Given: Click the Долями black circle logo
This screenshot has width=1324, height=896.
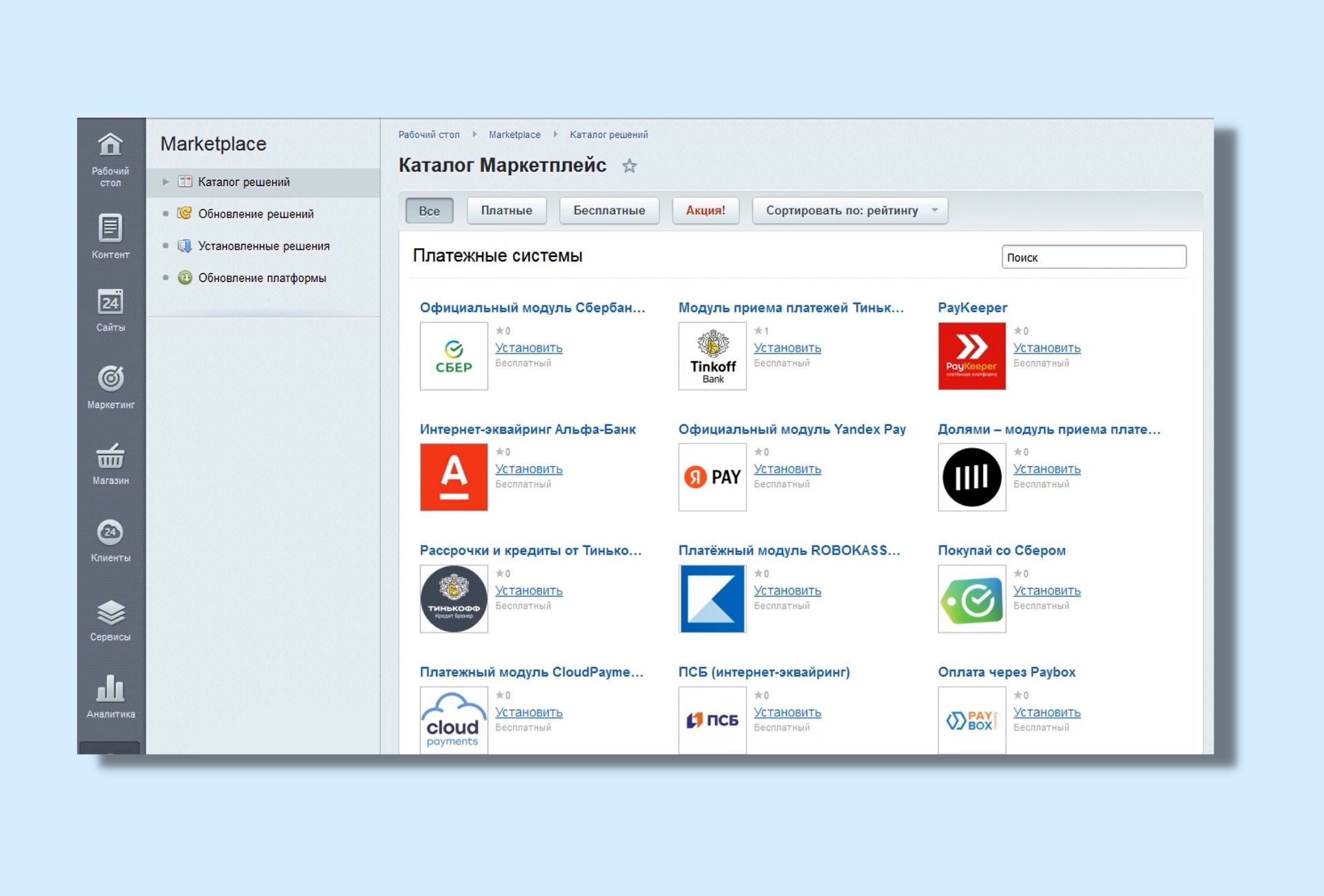Looking at the screenshot, I should click(x=972, y=477).
